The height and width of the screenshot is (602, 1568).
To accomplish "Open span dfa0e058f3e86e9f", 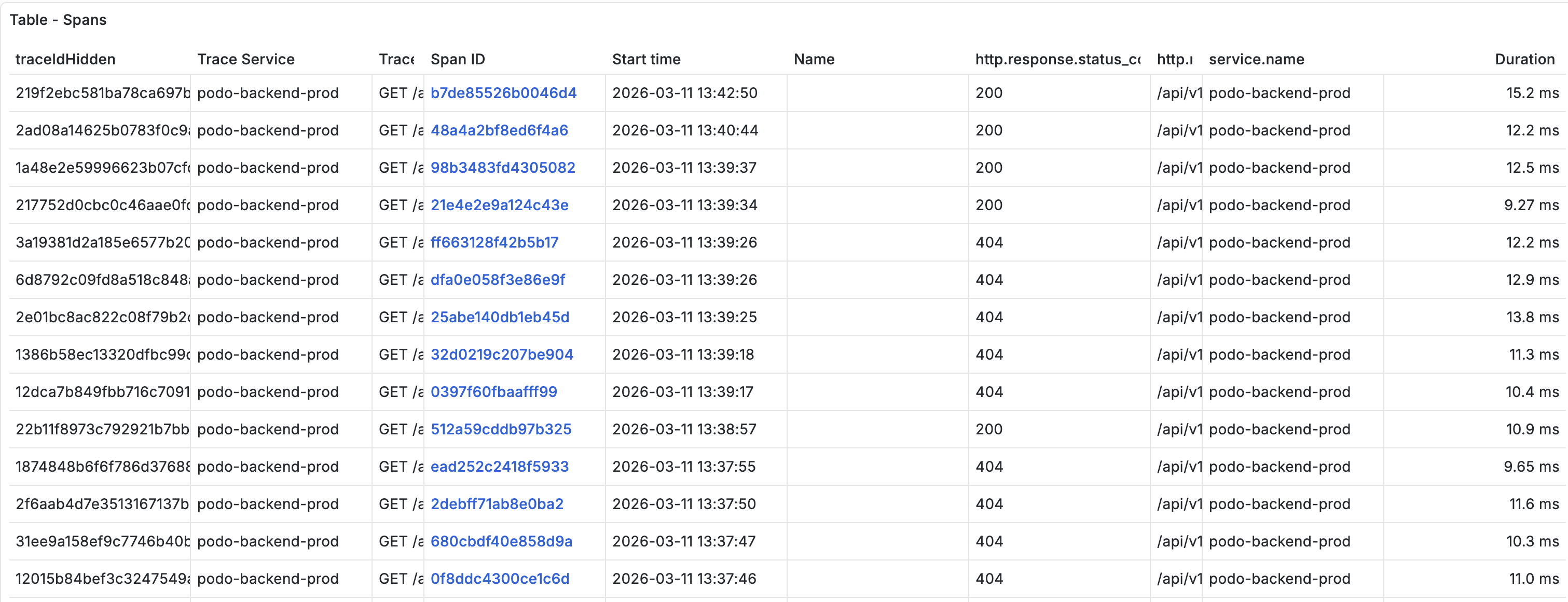I will 498,280.
